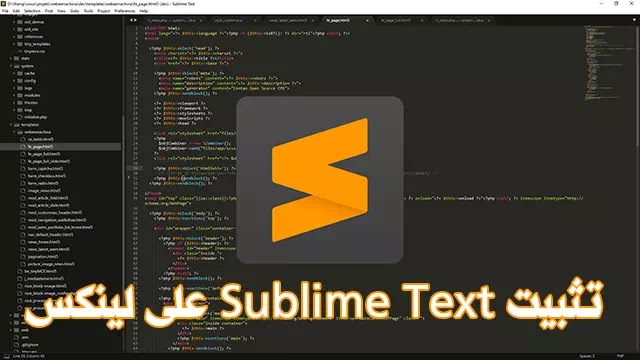Click the old_site folder icon

[x=20, y=29]
